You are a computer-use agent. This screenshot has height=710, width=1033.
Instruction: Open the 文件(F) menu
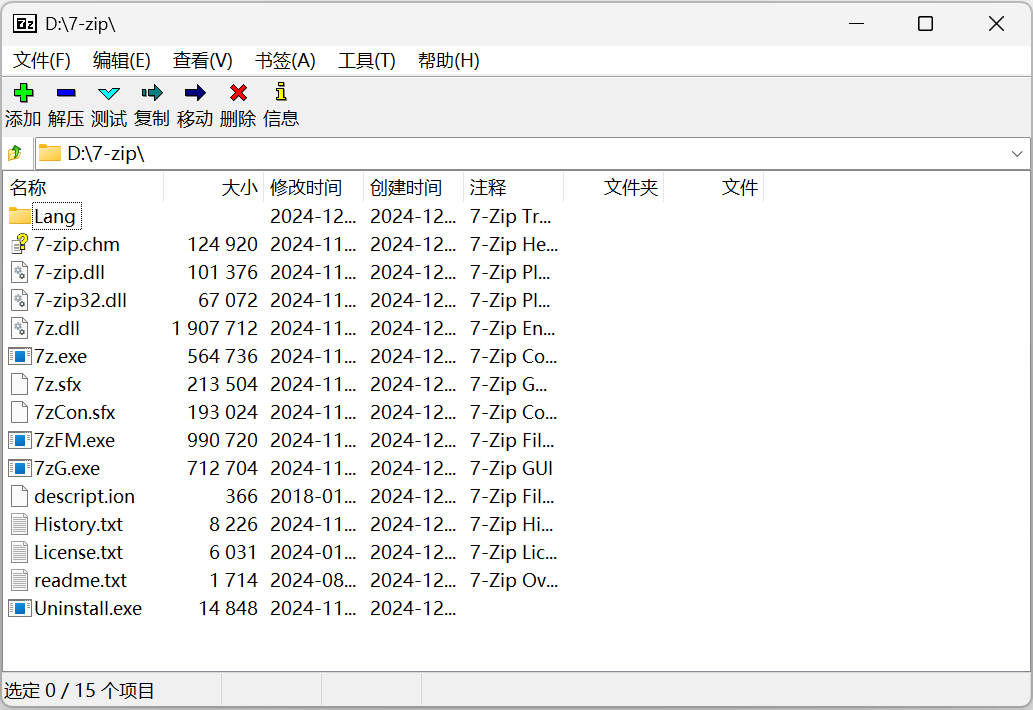pos(42,61)
